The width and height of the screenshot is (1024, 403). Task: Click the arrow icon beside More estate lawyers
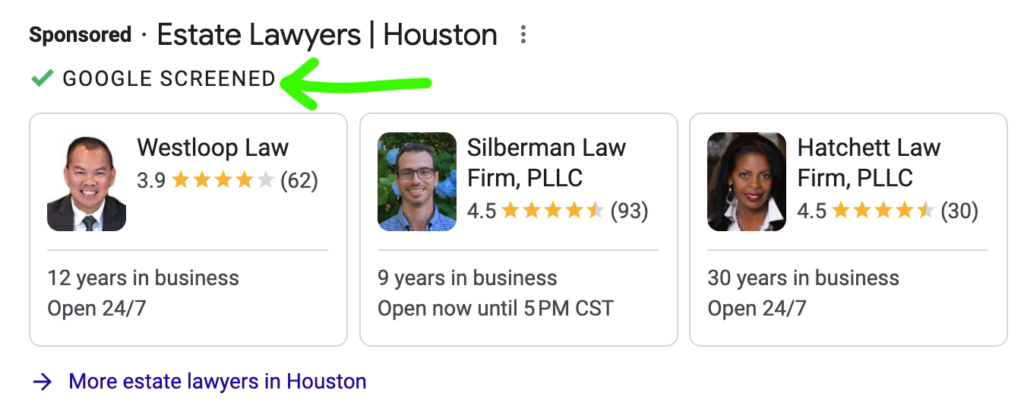(x=42, y=381)
